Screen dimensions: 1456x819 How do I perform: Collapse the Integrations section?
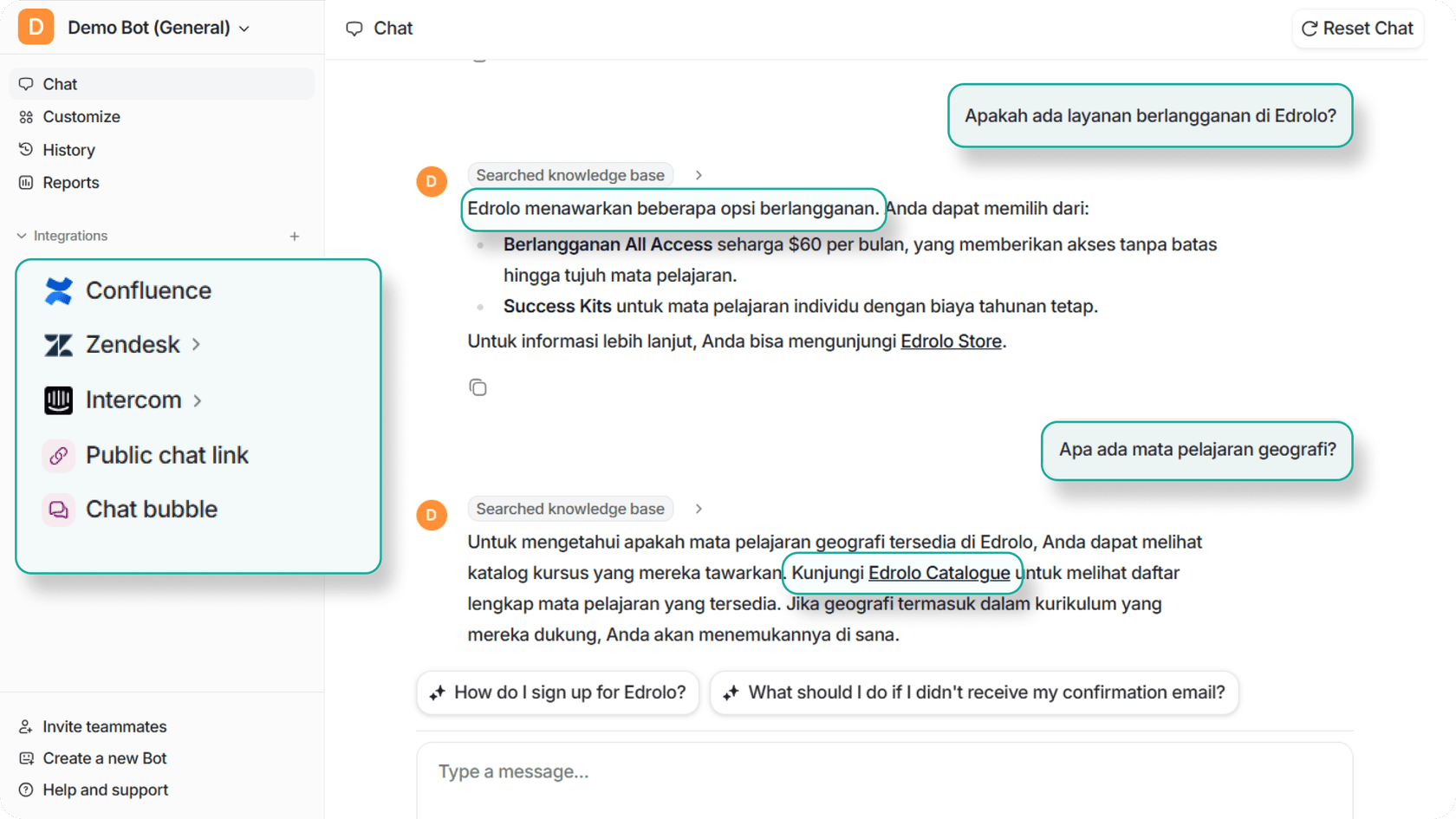click(x=20, y=235)
